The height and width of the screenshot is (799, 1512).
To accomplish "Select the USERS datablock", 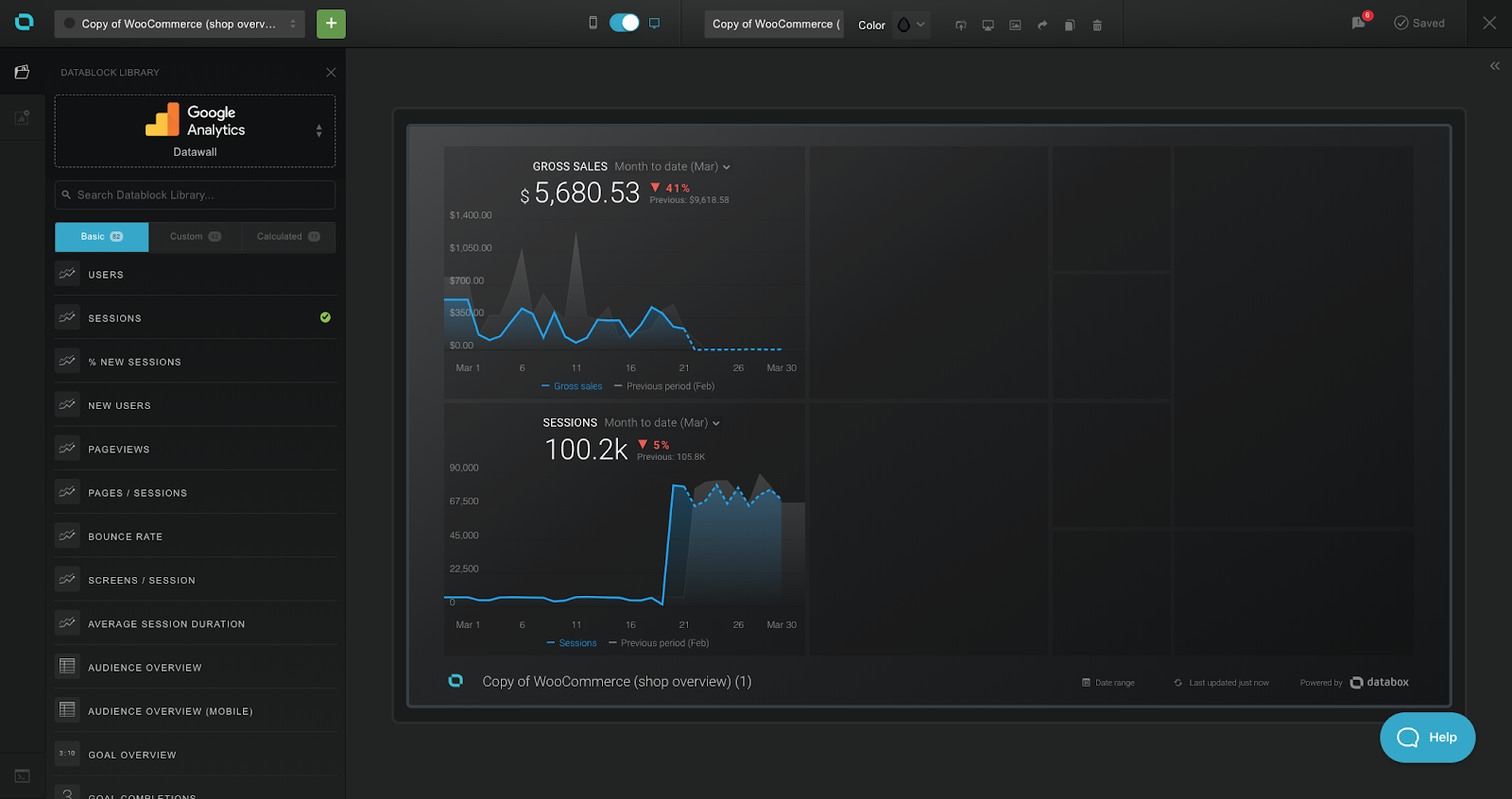I will coord(195,275).
